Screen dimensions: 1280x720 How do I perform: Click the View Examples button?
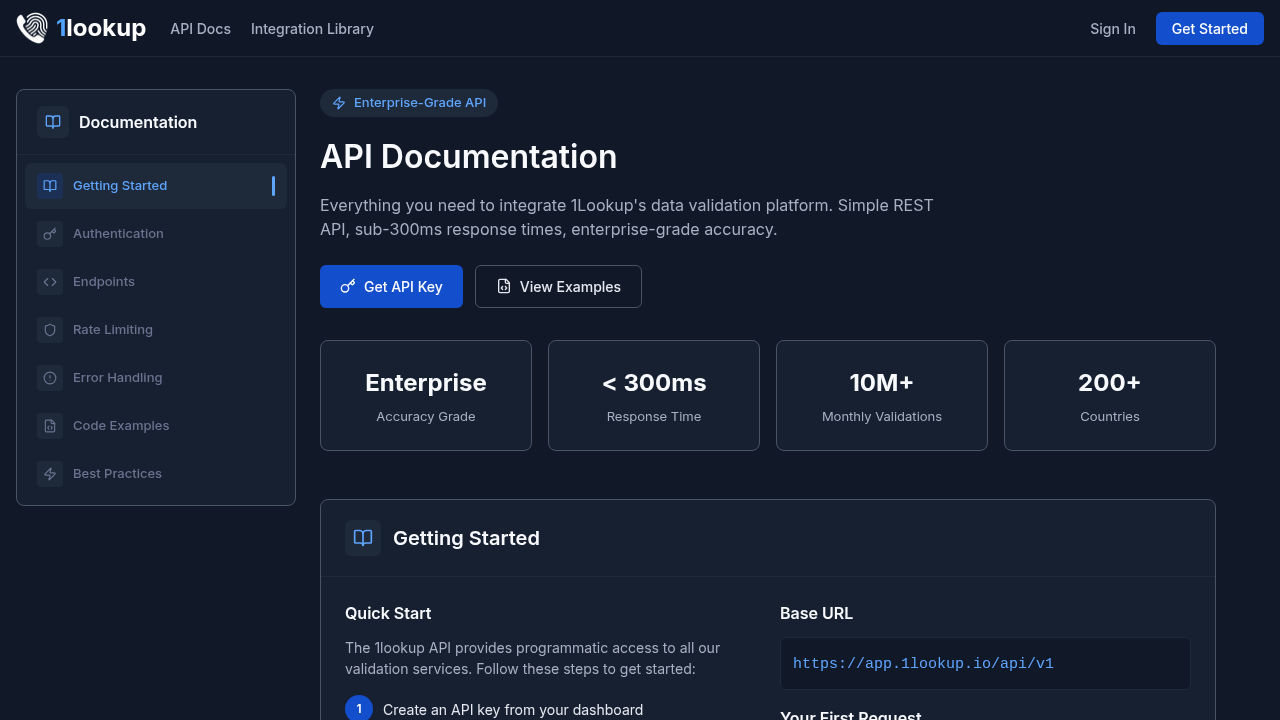pyautogui.click(x=558, y=287)
